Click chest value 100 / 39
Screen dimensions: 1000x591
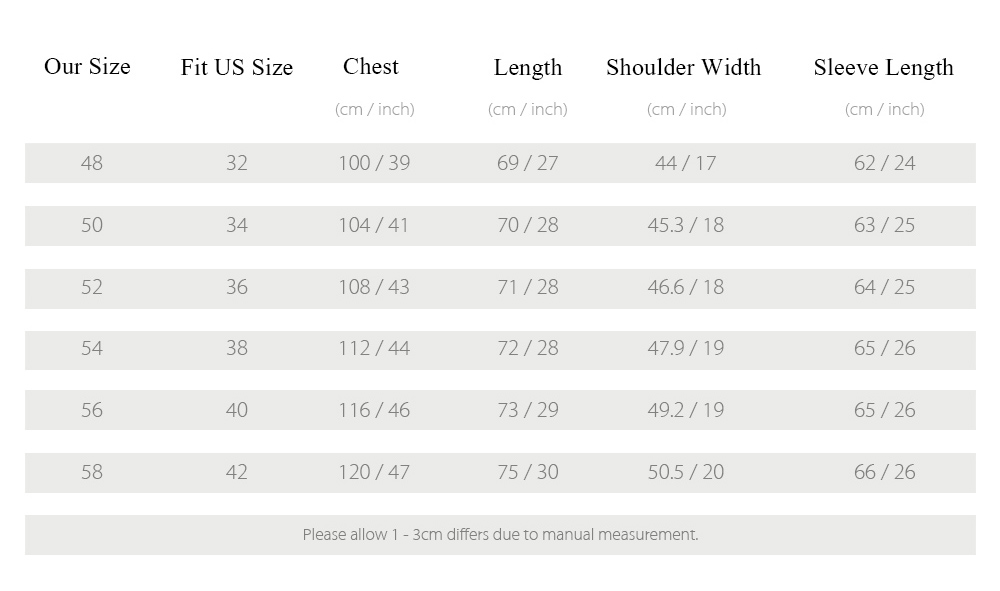pyautogui.click(x=374, y=163)
